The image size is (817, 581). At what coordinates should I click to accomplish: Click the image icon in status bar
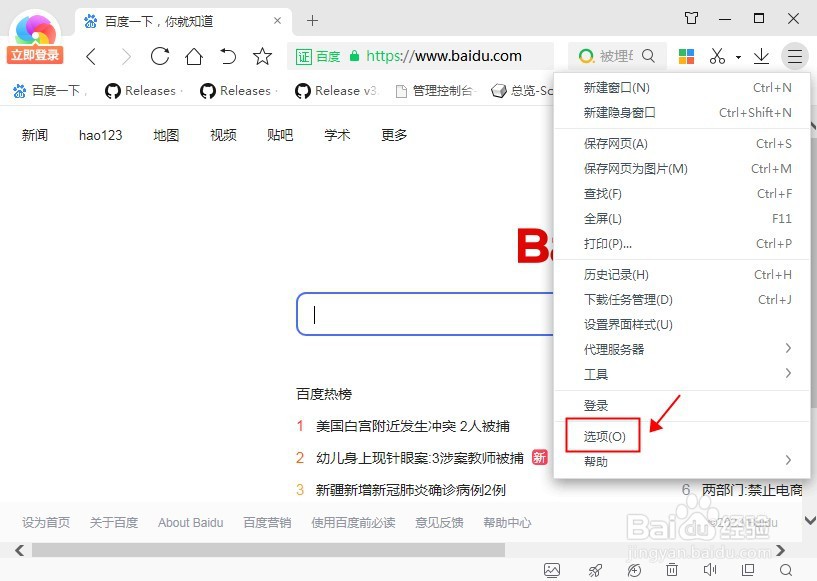552,570
